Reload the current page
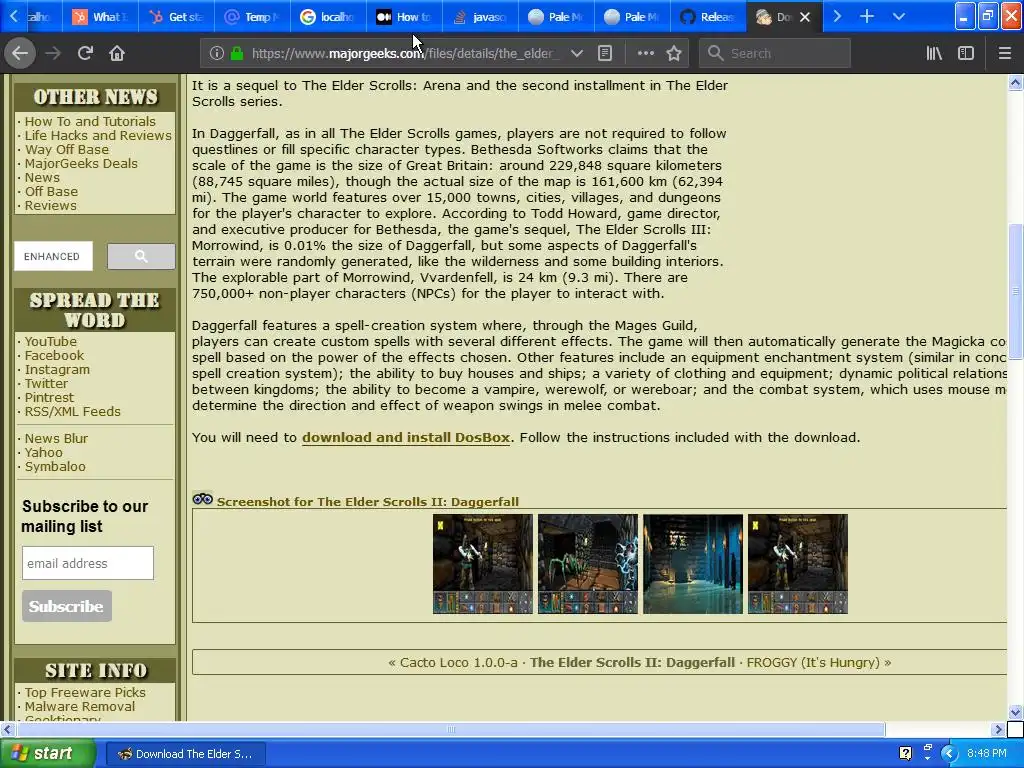The image size is (1024, 768). pyautogui.click(x=85, y=53)
